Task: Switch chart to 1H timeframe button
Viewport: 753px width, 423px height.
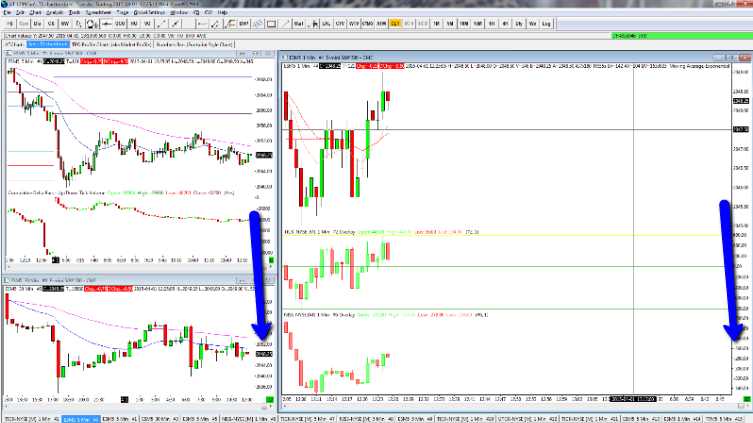Action: click(x=491, y=24)
